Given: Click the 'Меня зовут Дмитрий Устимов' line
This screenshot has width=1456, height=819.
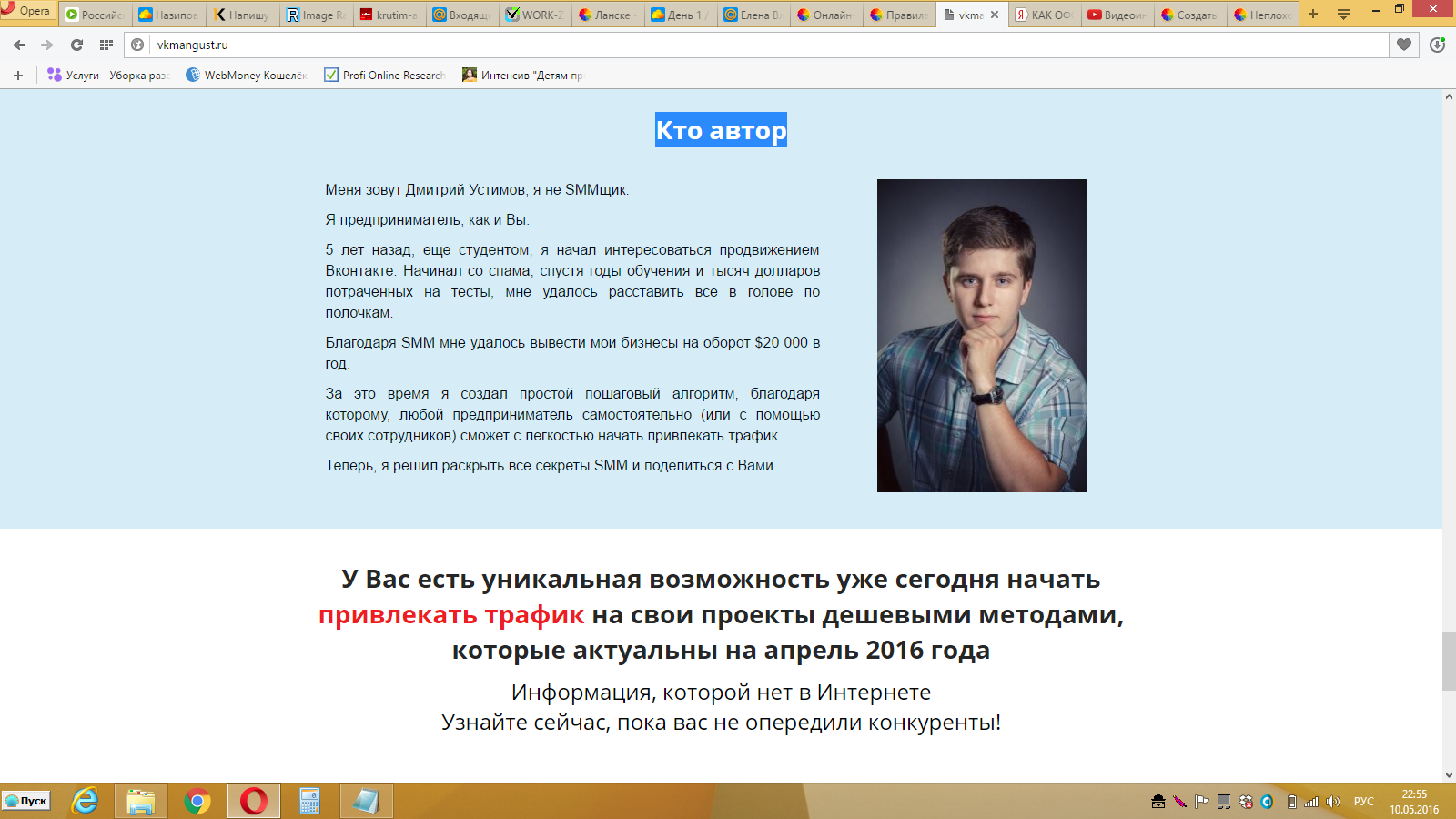Looking at the screenshot, I should click(x=477, y=190).
